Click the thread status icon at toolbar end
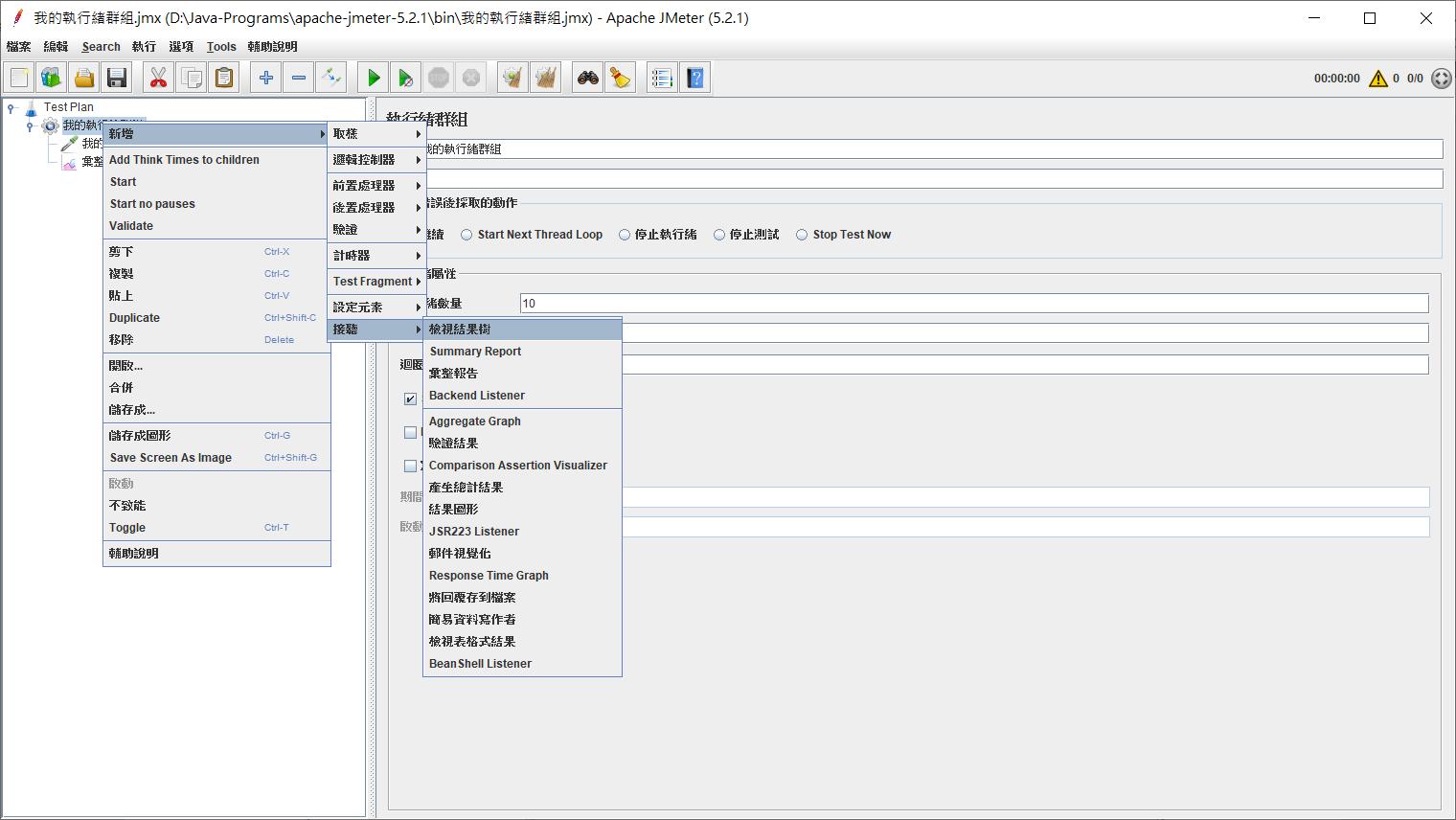This screenshot has width=1456, height=820. click(x=1441, y=79)
